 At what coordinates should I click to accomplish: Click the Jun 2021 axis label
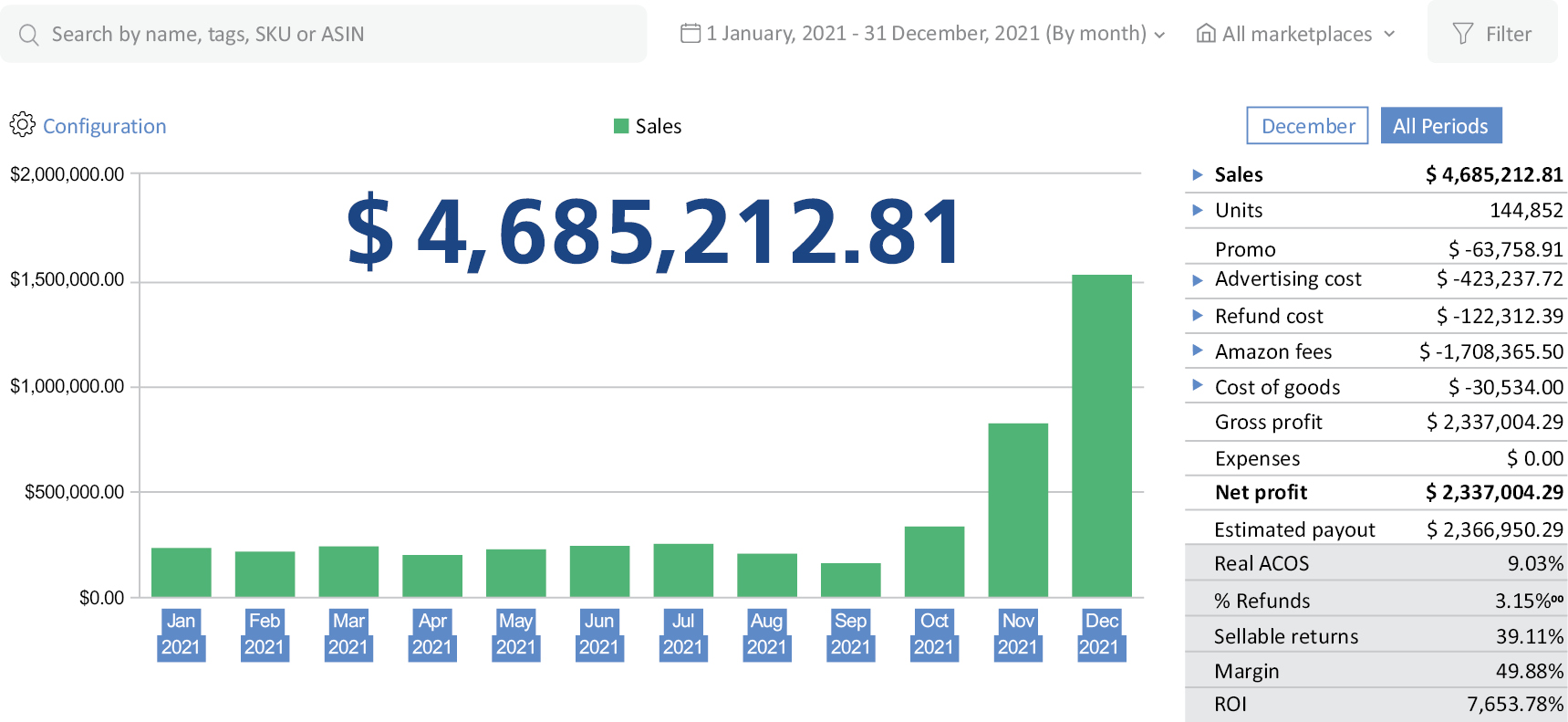[x=599, y=634]
